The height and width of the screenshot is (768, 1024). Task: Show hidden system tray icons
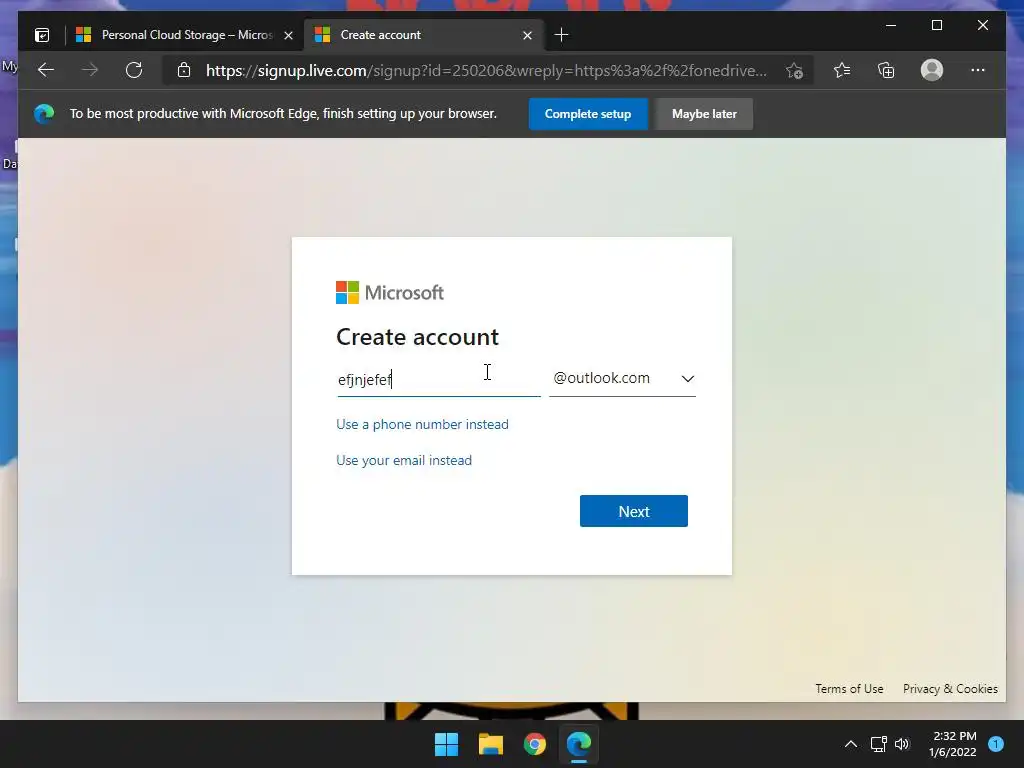tap(850, 744)
